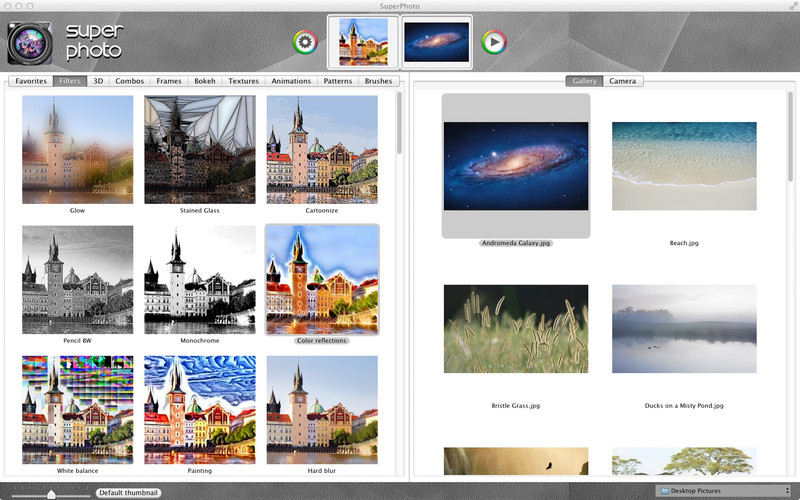Click the green play arrow icon
This screenshot has width=800, height=500.
tap(494, 42)
